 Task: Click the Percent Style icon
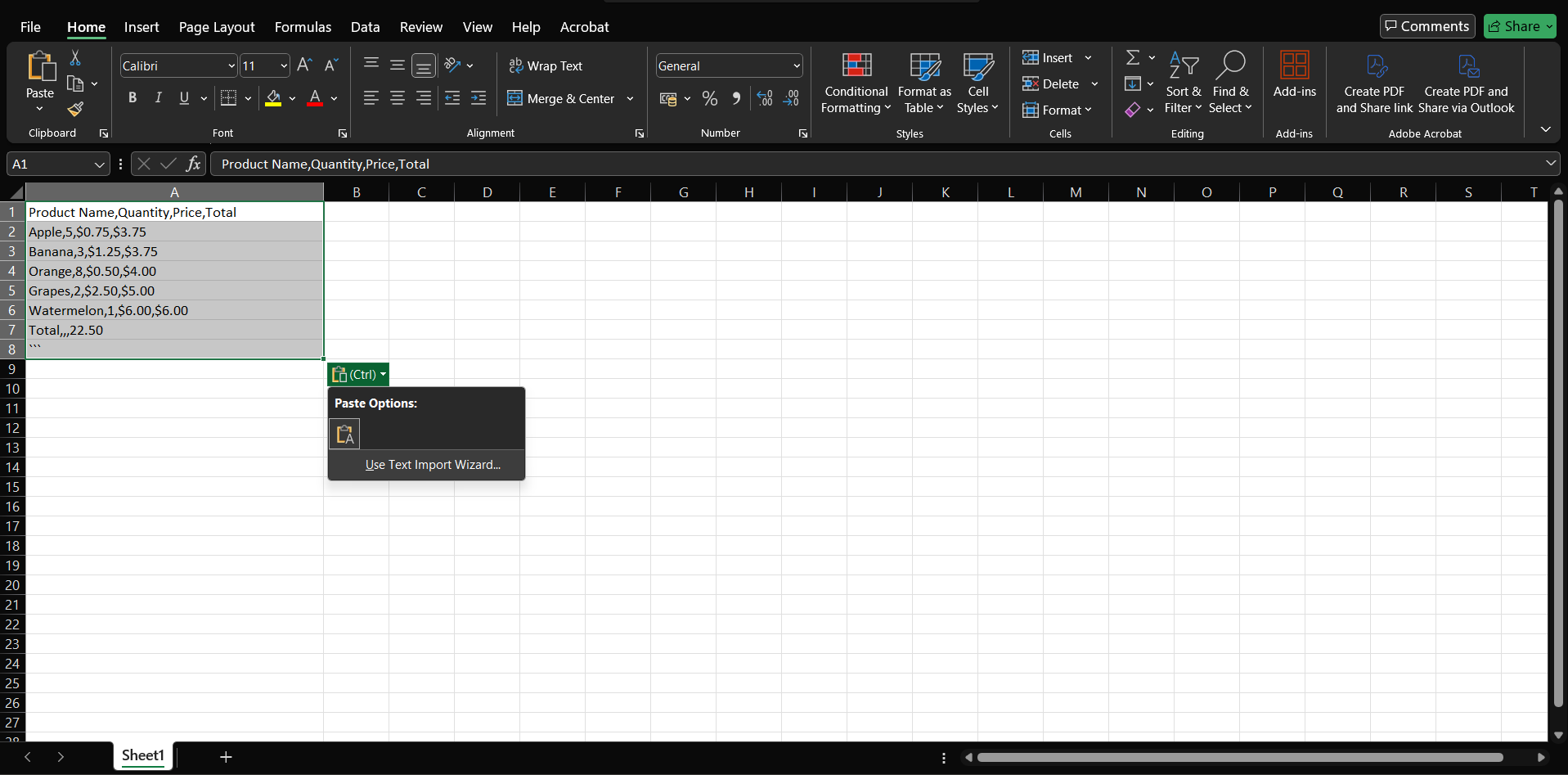(708, 98)
